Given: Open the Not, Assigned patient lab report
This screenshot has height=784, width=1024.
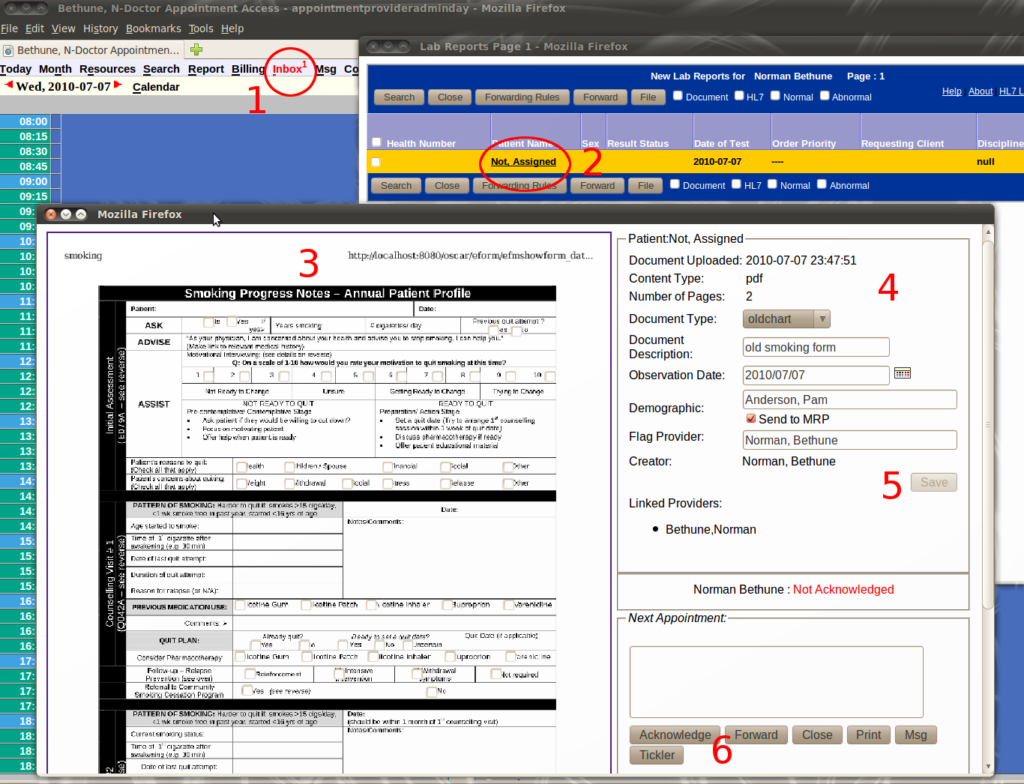Looking at the screenshot, I should tap(524, 162).
